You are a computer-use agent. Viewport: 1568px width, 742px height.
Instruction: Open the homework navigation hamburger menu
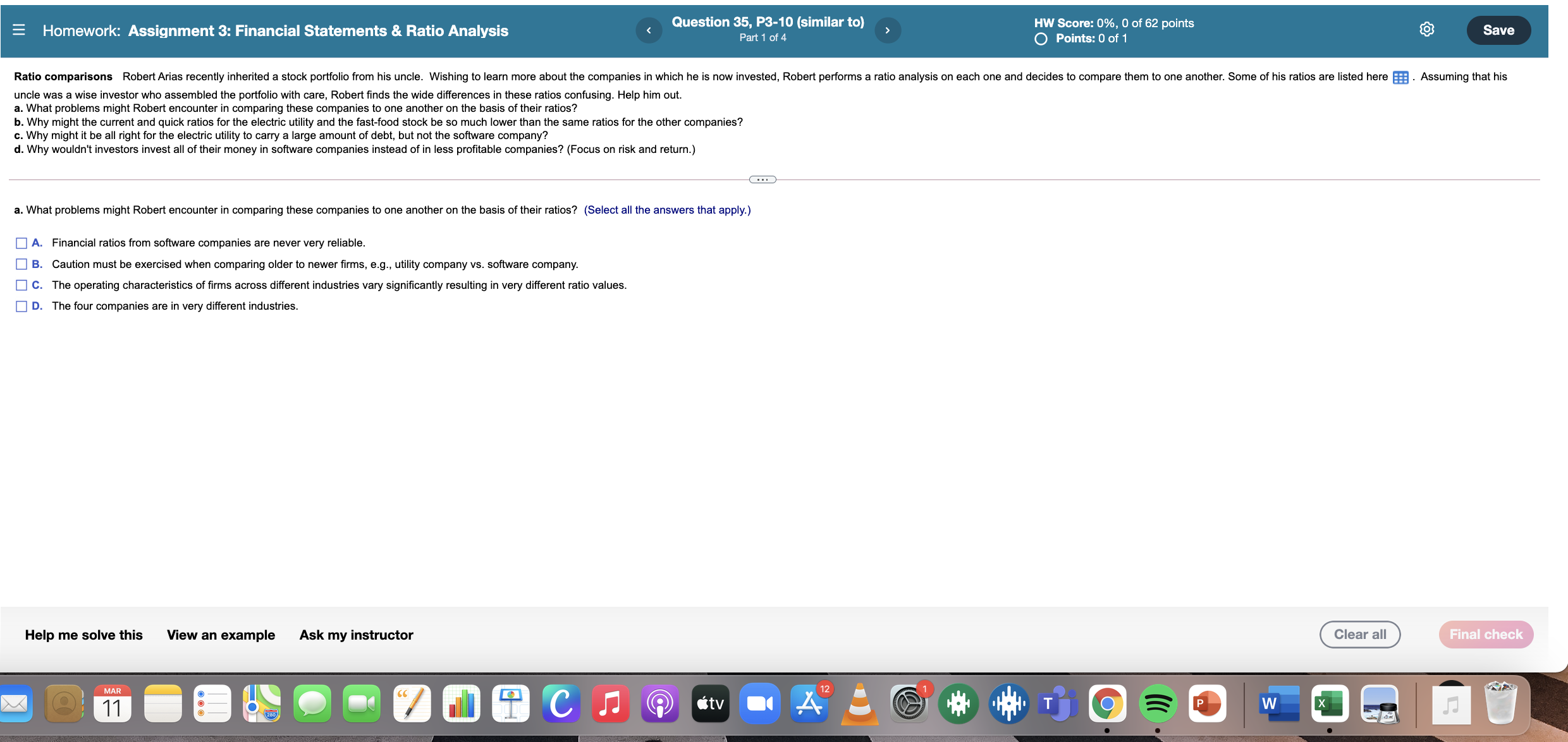pyautogui.click(x=19, y=30)
